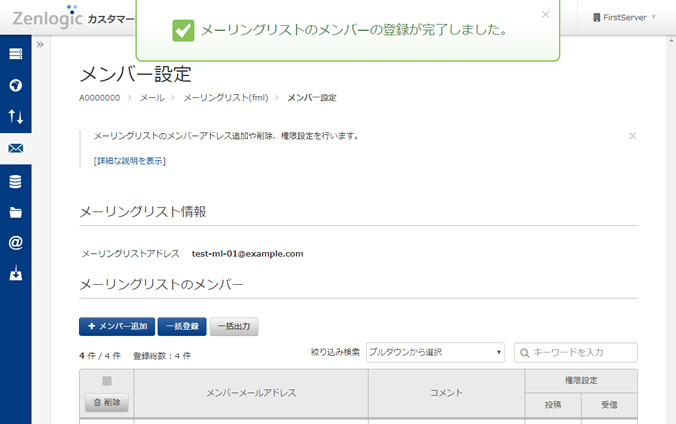Expand the sidebar with double chevron
Image resolution: width=676 pixels, height=424 pixels.
pos(40,45)
